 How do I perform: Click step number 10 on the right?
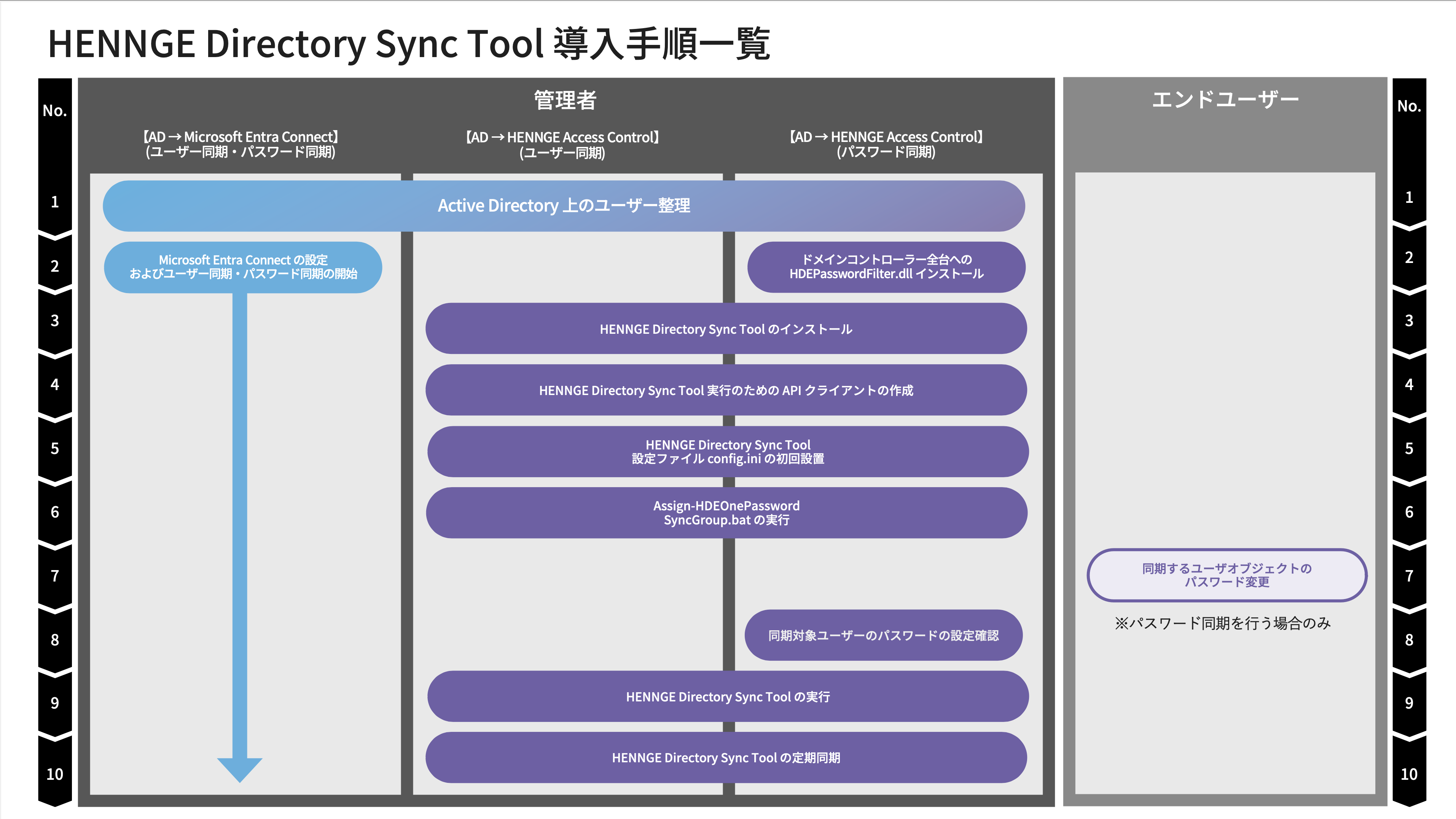click(x=1409, y=774)
